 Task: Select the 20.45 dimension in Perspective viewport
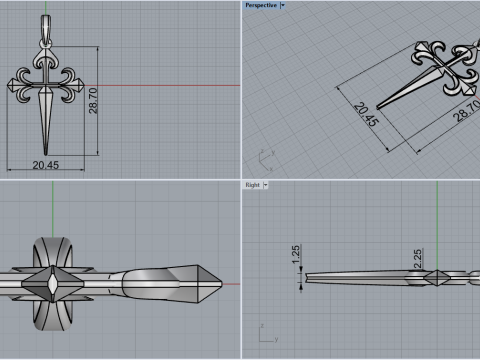366,114
